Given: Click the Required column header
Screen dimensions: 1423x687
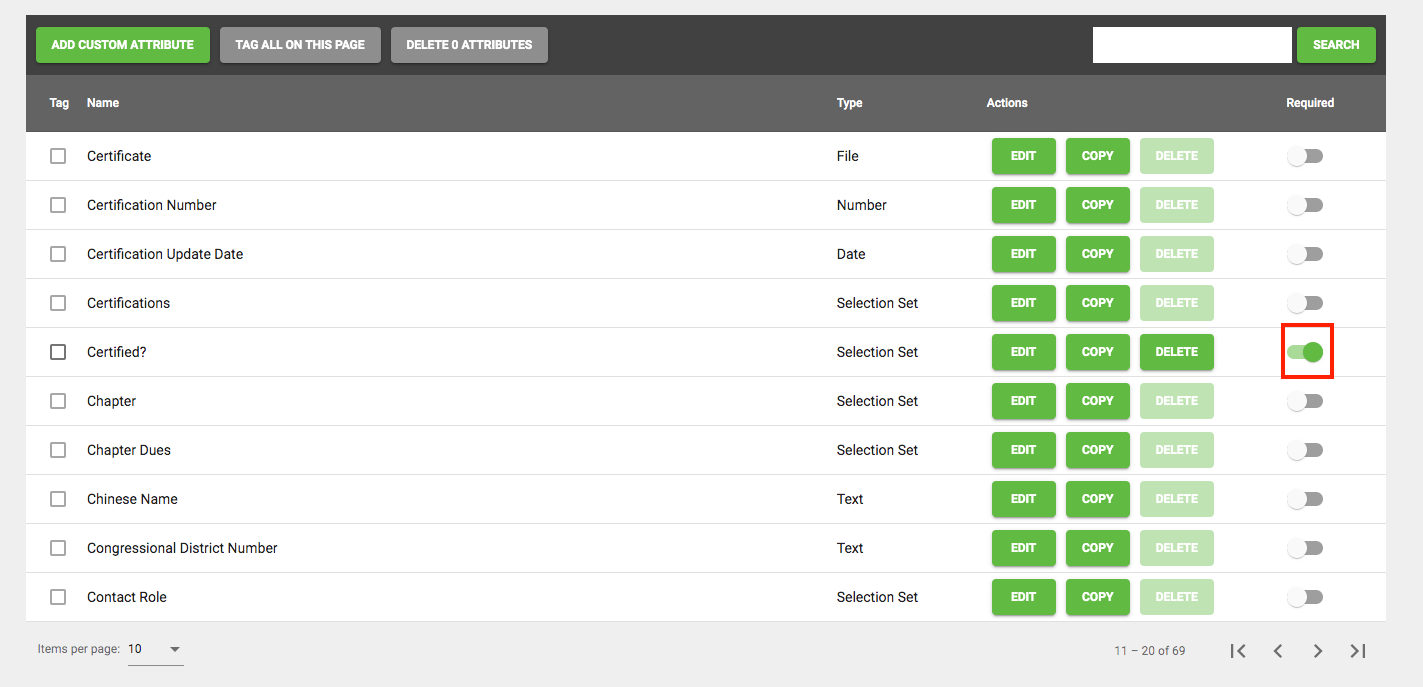Looking at the screenshot, I should (x=1310, y=103).
